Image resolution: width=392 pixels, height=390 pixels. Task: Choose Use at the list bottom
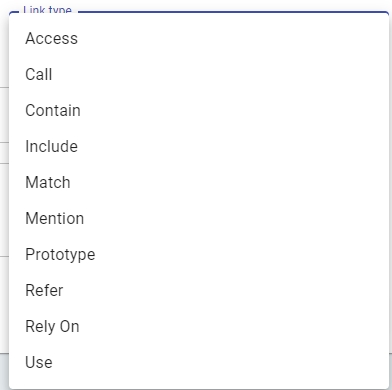[x=199, y=362]
